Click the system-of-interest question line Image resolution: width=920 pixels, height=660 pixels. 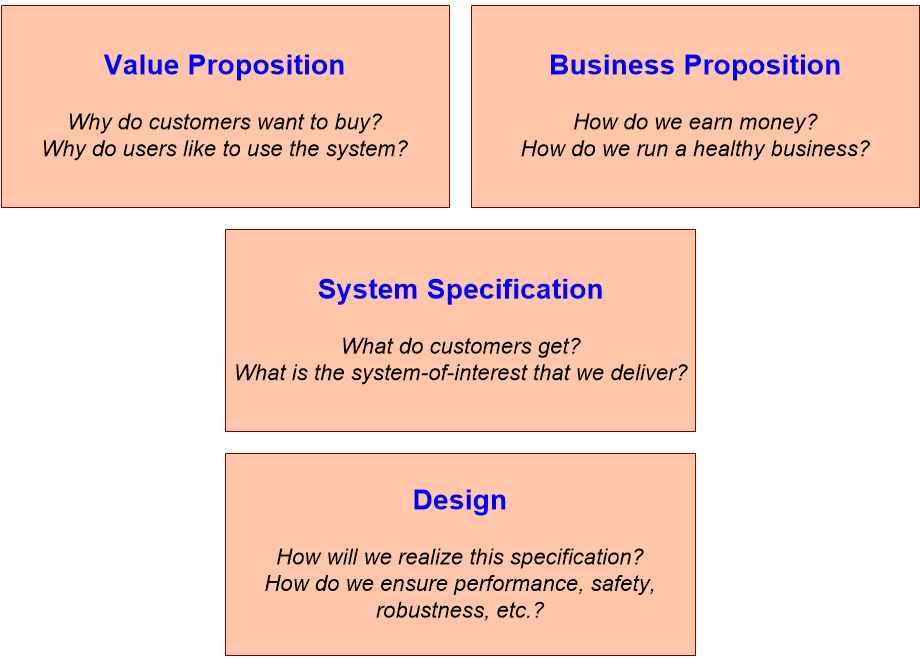click(x=460, y=373)
